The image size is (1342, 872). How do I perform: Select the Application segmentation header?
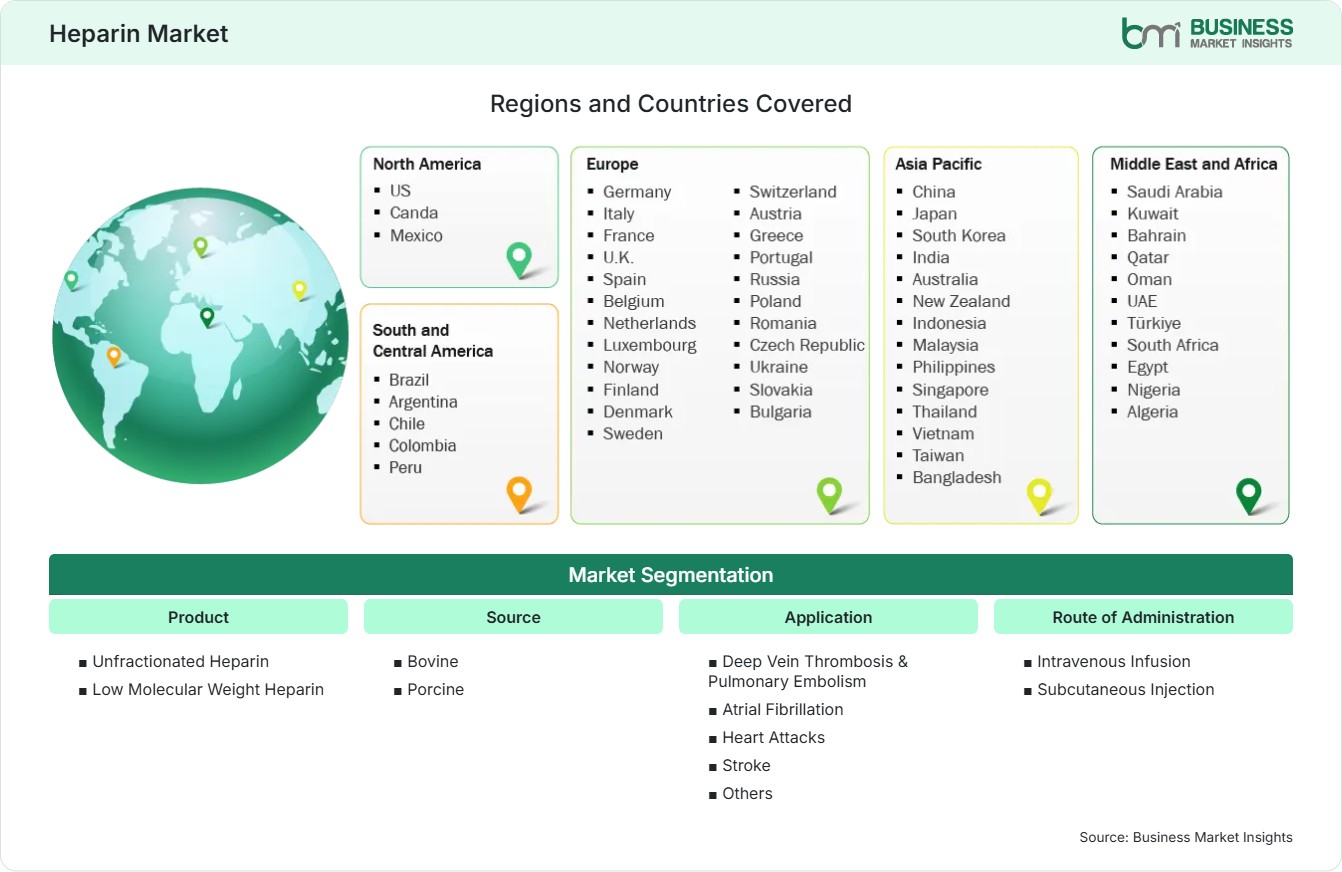(828, 617)
